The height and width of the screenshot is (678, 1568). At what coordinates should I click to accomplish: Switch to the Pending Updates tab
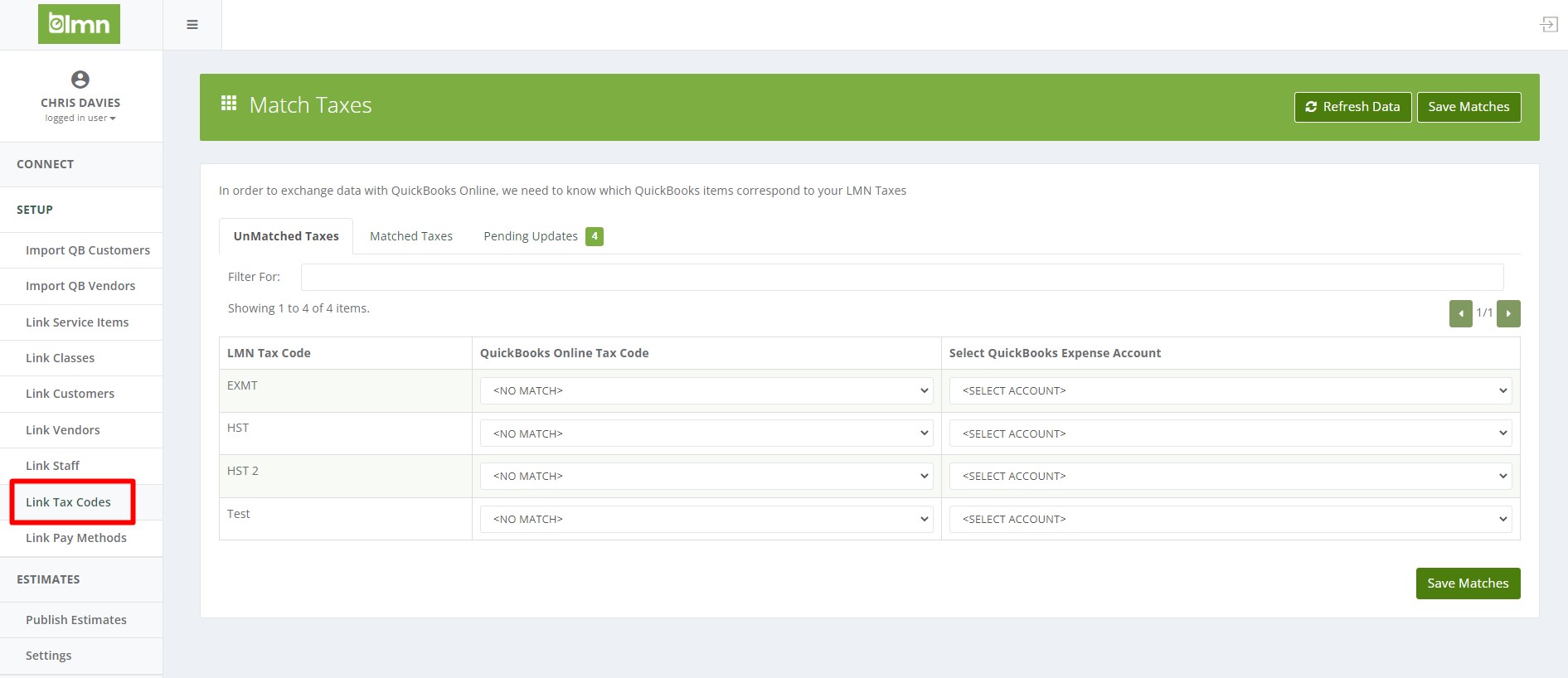pos(542,236)
